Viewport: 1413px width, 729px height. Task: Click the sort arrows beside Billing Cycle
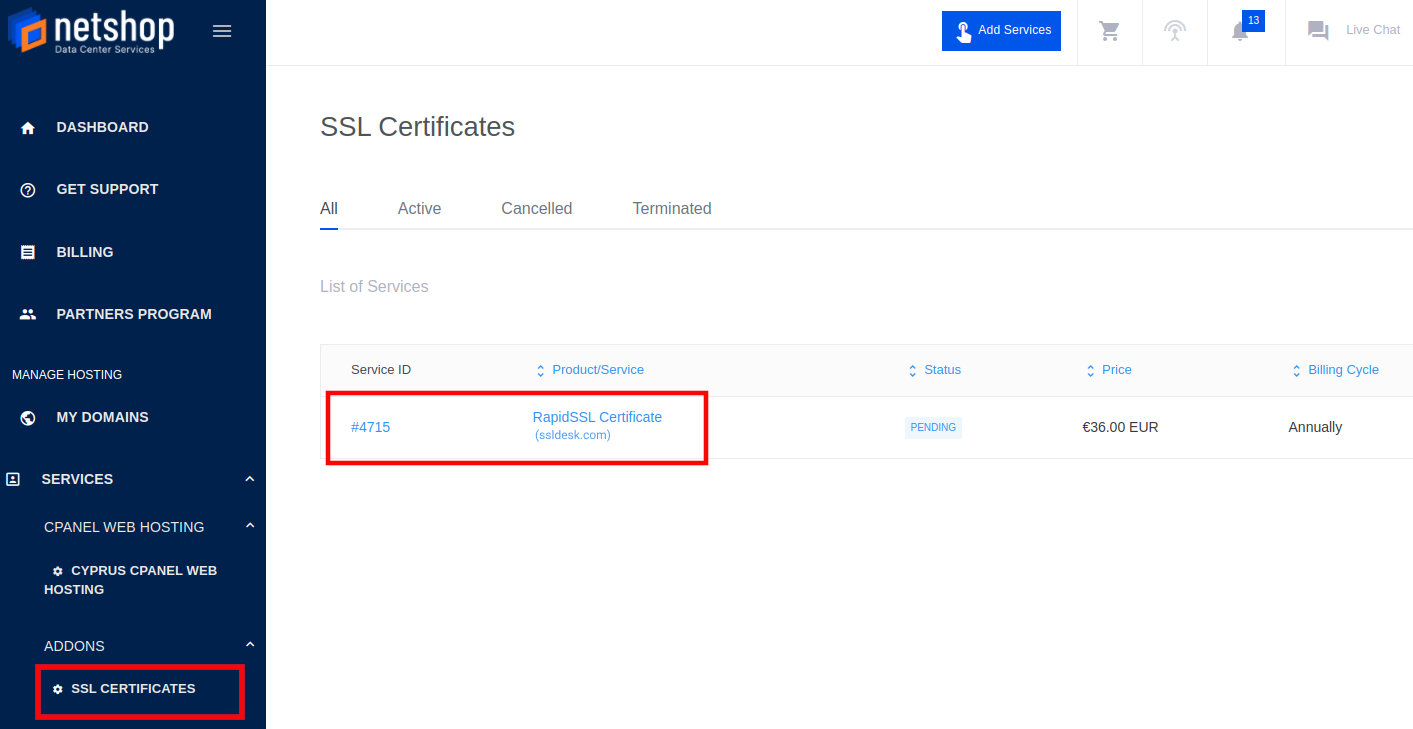pos(1297,371)
